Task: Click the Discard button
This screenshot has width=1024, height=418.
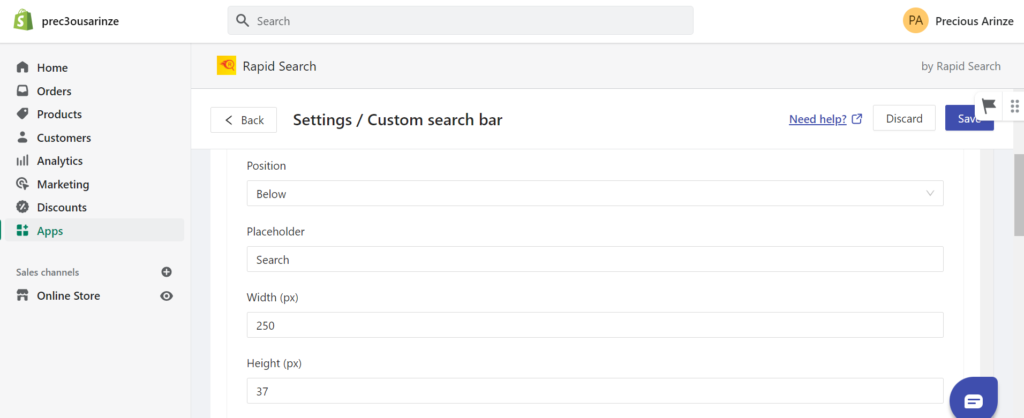Action: (904, 118)
